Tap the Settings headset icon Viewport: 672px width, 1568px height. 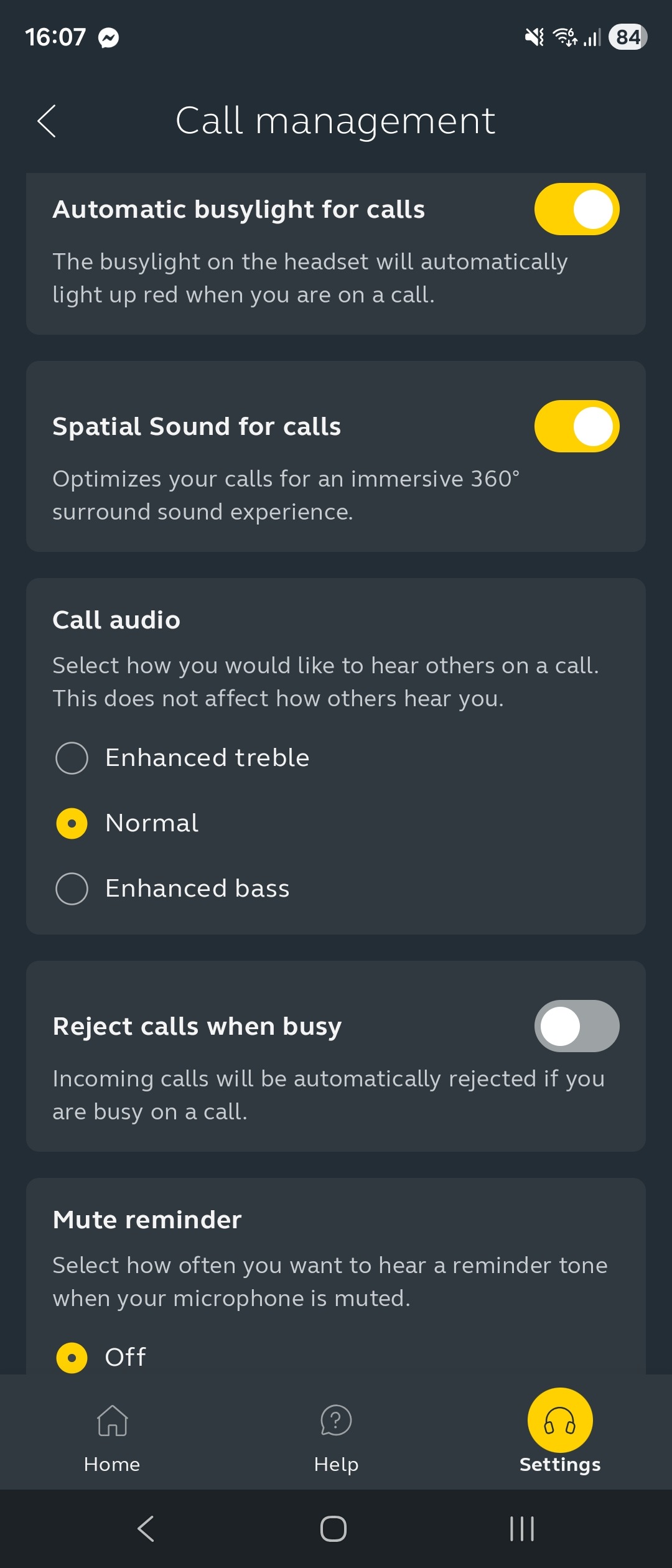coord(560,1420)
